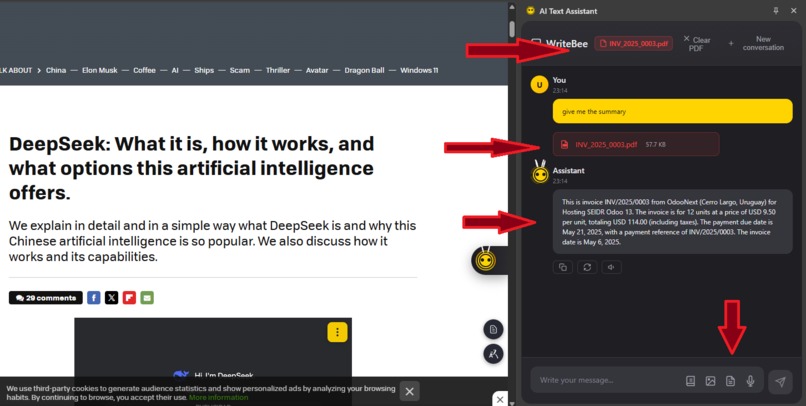Viewport: 806px width, 406px height.
Task: Click the user avatar labeled U
Action: coord(539,85)
